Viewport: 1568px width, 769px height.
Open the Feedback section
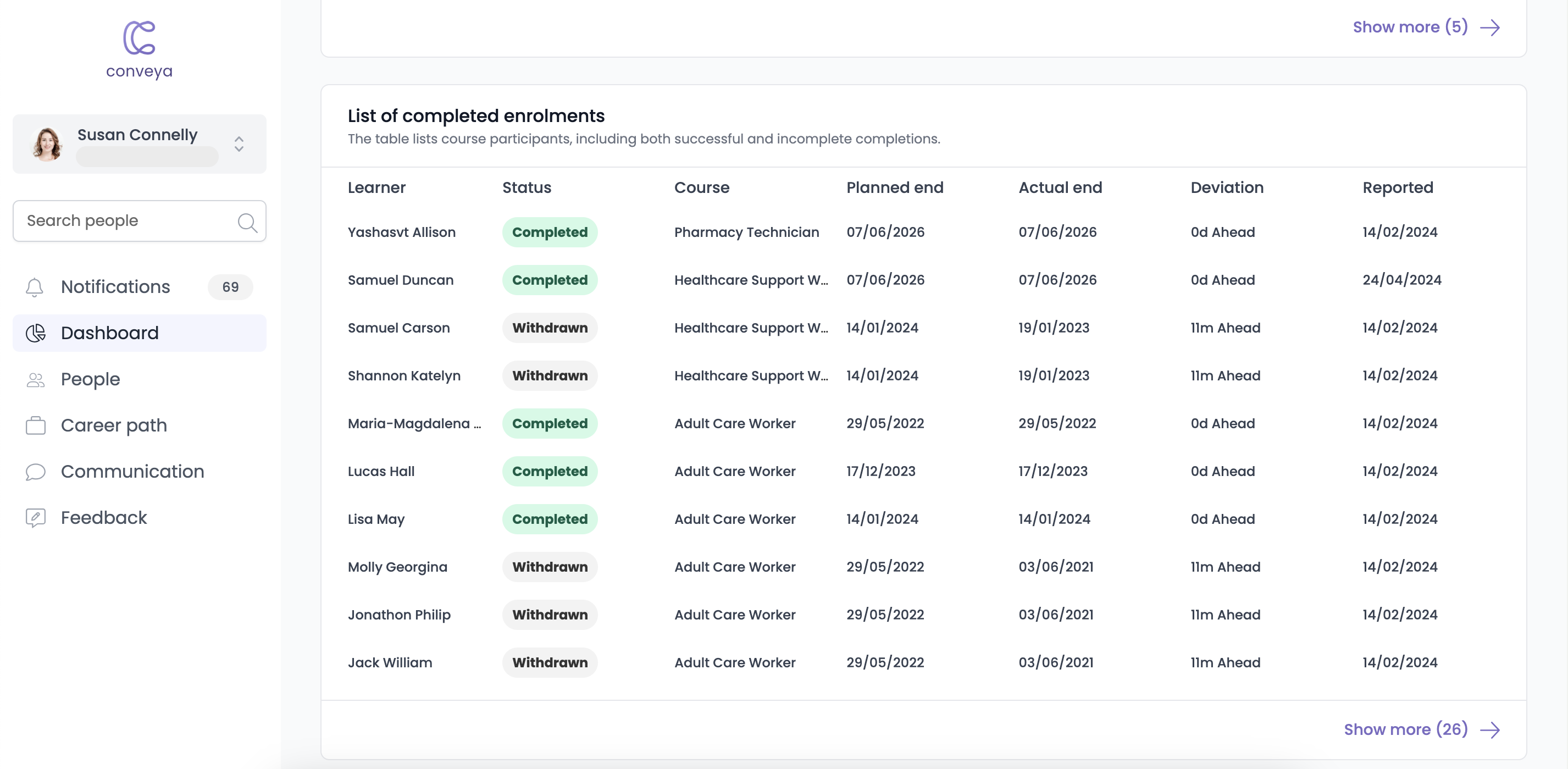[x=140, y=518]
